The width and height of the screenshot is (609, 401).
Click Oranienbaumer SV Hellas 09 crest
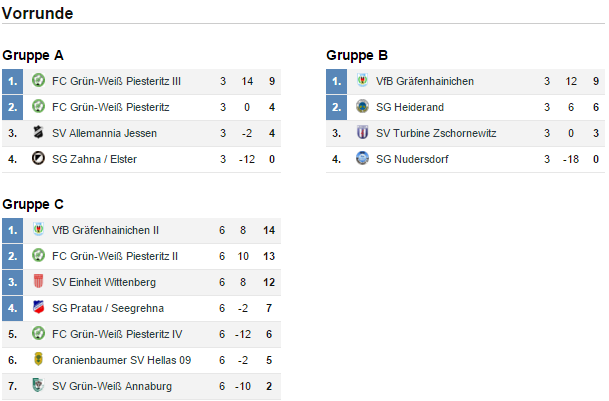tap(38, 360)
